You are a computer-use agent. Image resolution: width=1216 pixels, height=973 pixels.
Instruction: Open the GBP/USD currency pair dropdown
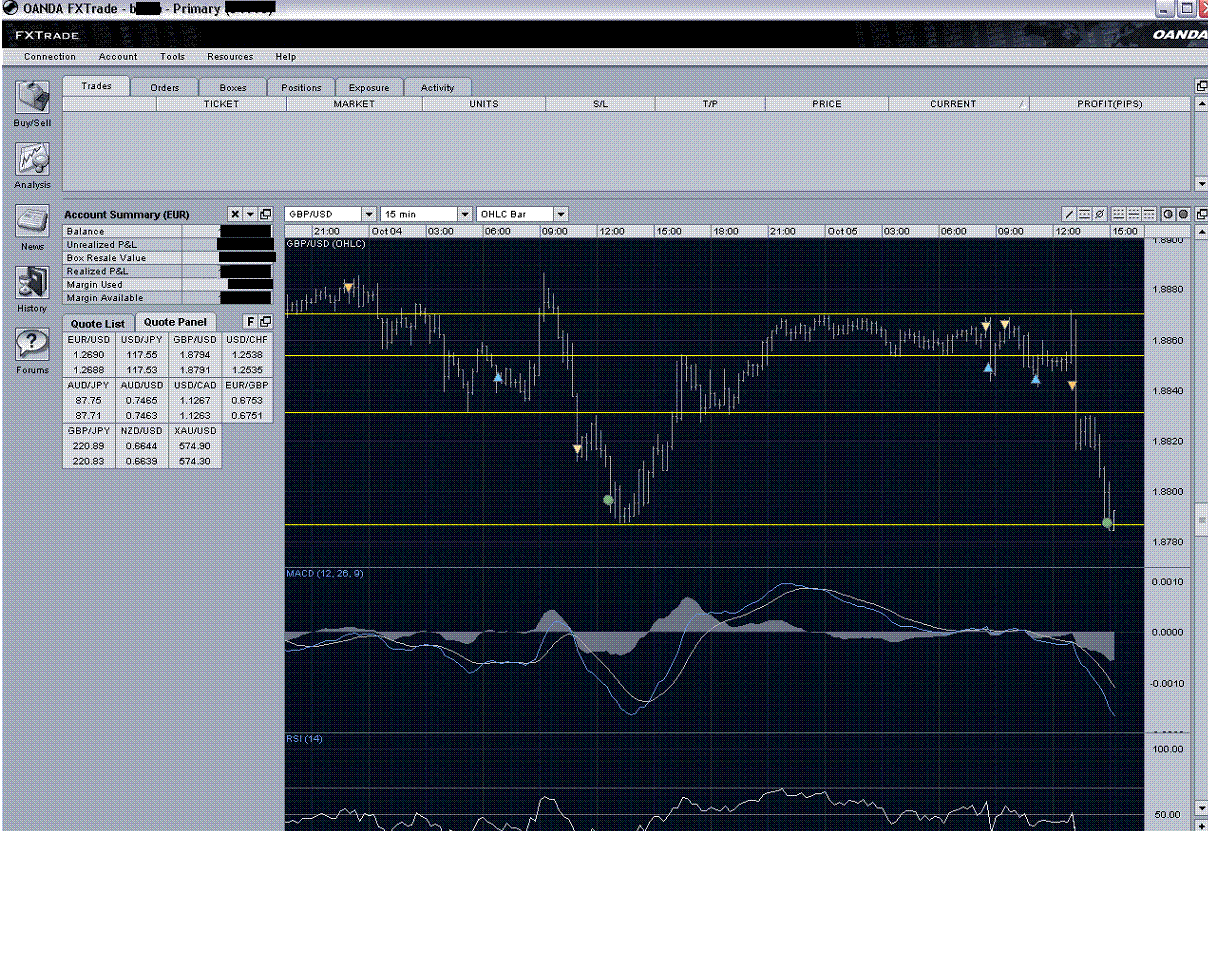pyautogui.click(x=369, y=214)
